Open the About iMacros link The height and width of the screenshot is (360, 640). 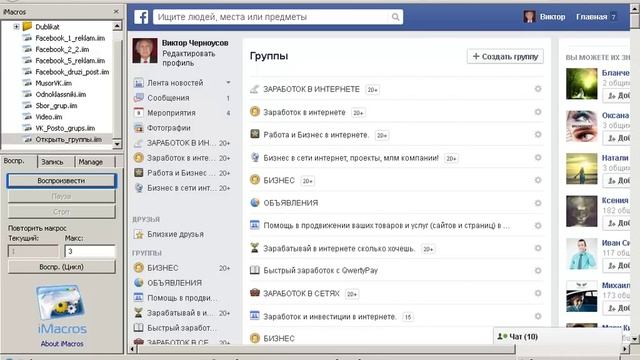tap(62, 344)
